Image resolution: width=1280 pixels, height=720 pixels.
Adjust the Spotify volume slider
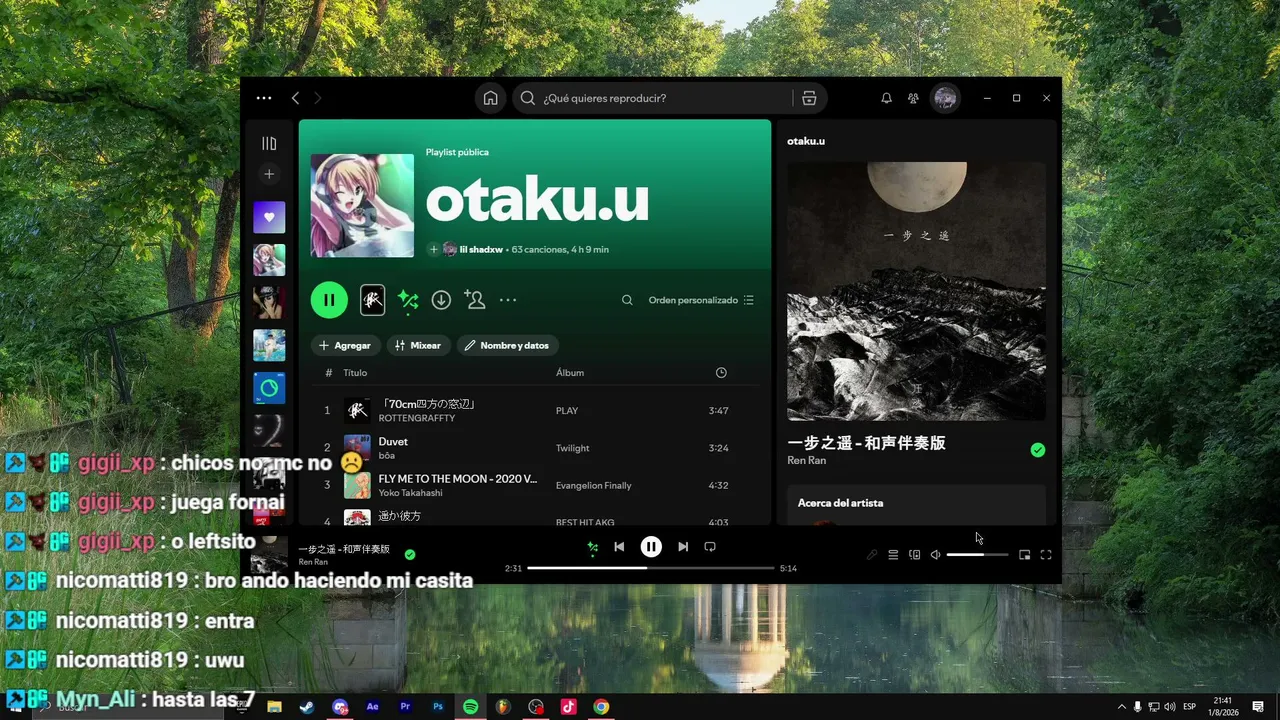(977, 555)
